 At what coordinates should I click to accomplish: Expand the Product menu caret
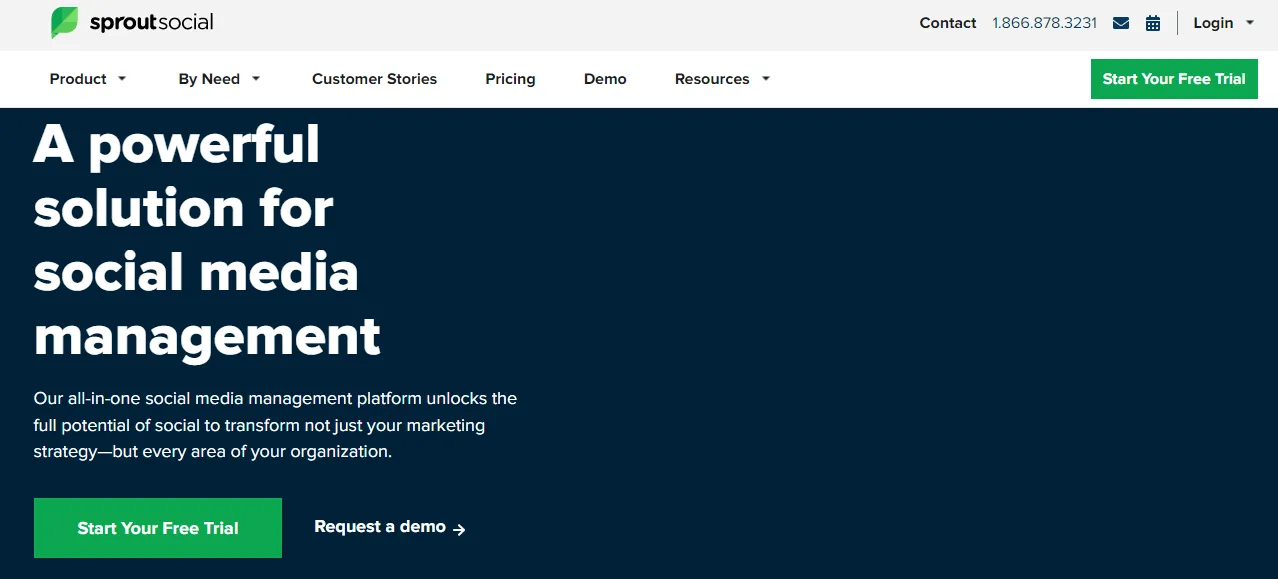click(x=122, y=79)
